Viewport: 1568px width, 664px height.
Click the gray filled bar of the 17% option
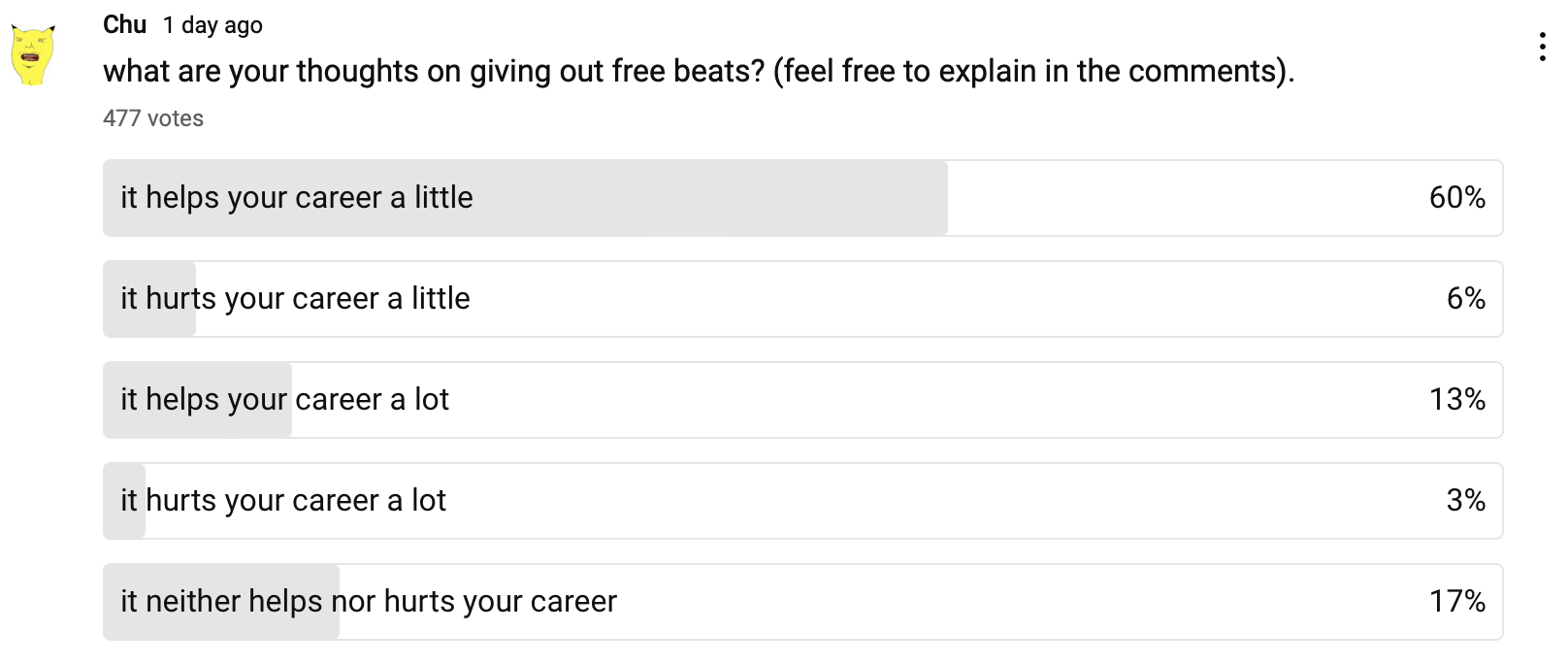tap(221, 602)
